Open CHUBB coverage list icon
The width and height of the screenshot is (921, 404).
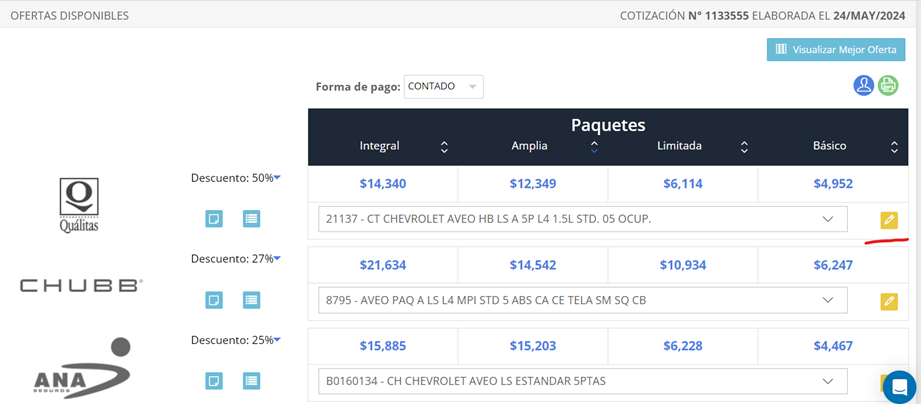tap(251, 300)
